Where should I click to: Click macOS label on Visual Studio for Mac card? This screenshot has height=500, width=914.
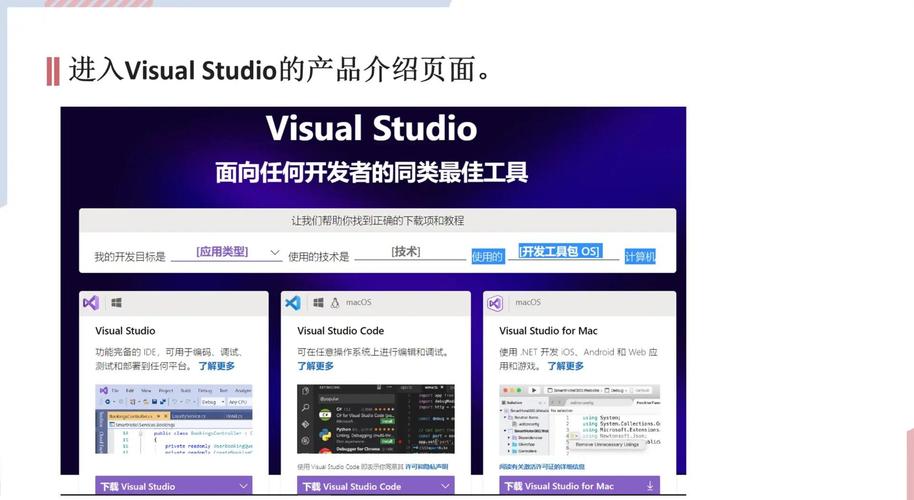[x=528, y=302]
